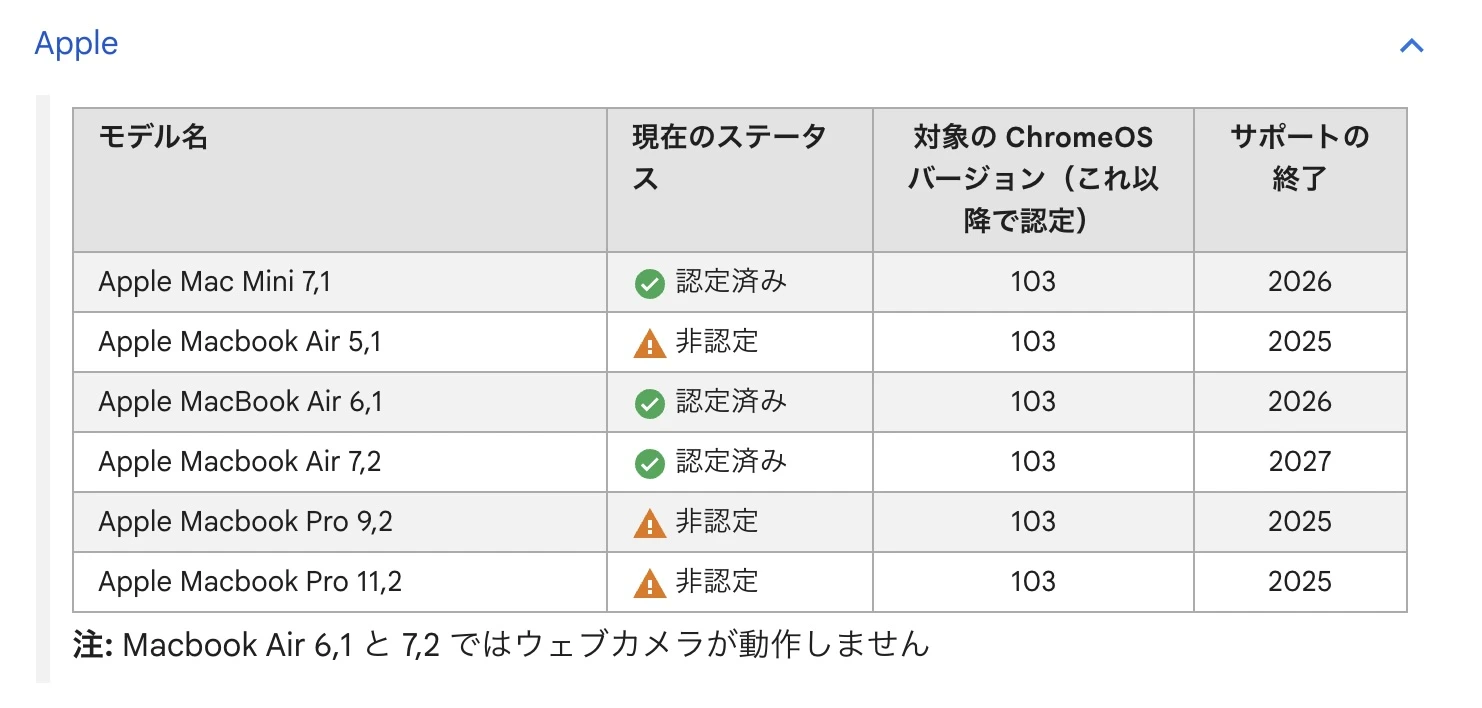Screen dimensions: 1482x708
Task: Click warning icon for Macbook Pro 9,2
Action: coord(649,523)
